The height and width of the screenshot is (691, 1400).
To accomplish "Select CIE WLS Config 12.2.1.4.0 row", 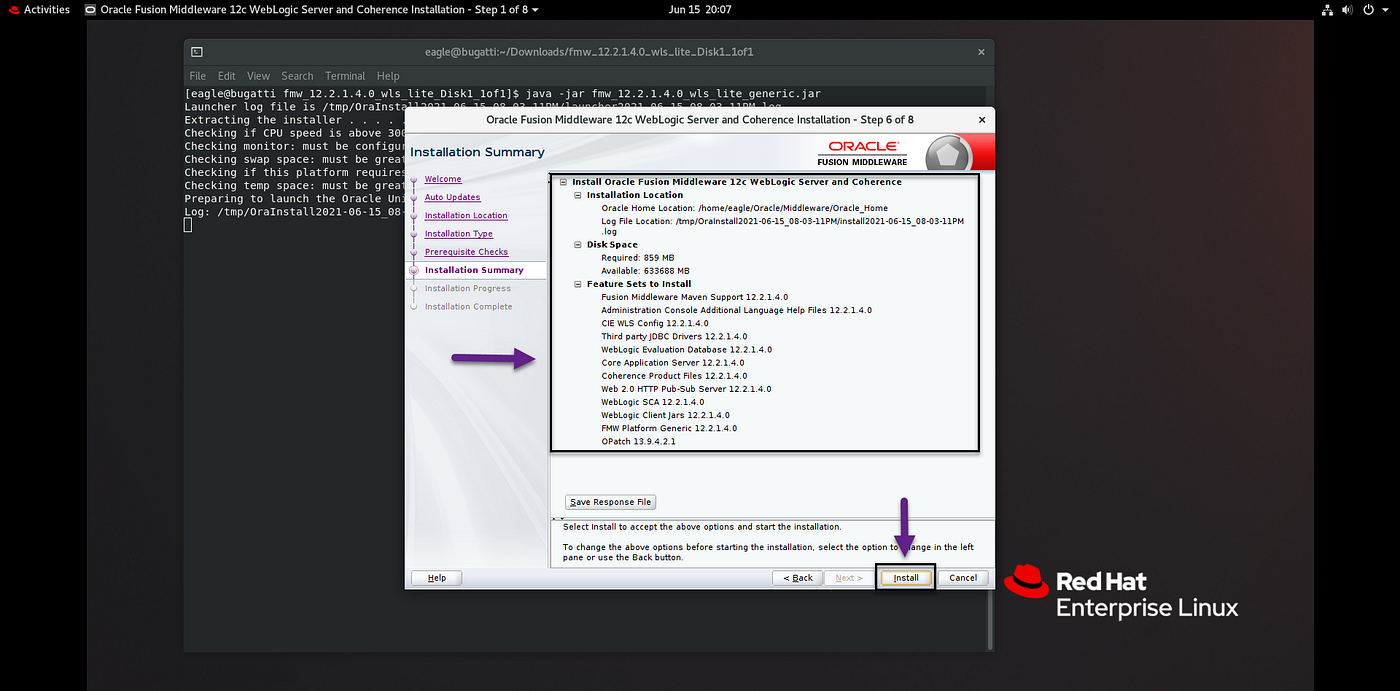I will 655,323.
